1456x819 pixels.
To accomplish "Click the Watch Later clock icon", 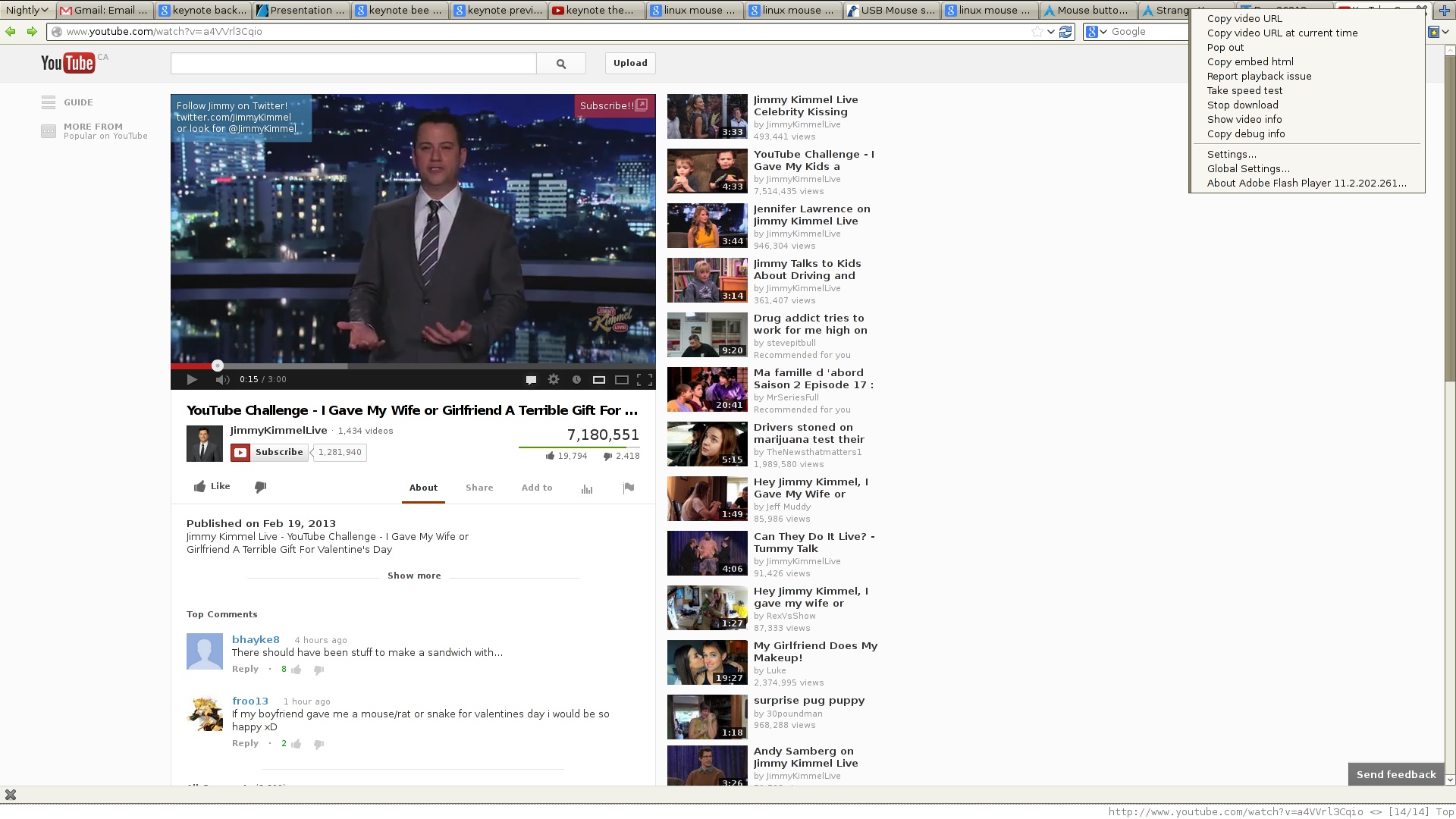I will point(576,380).
